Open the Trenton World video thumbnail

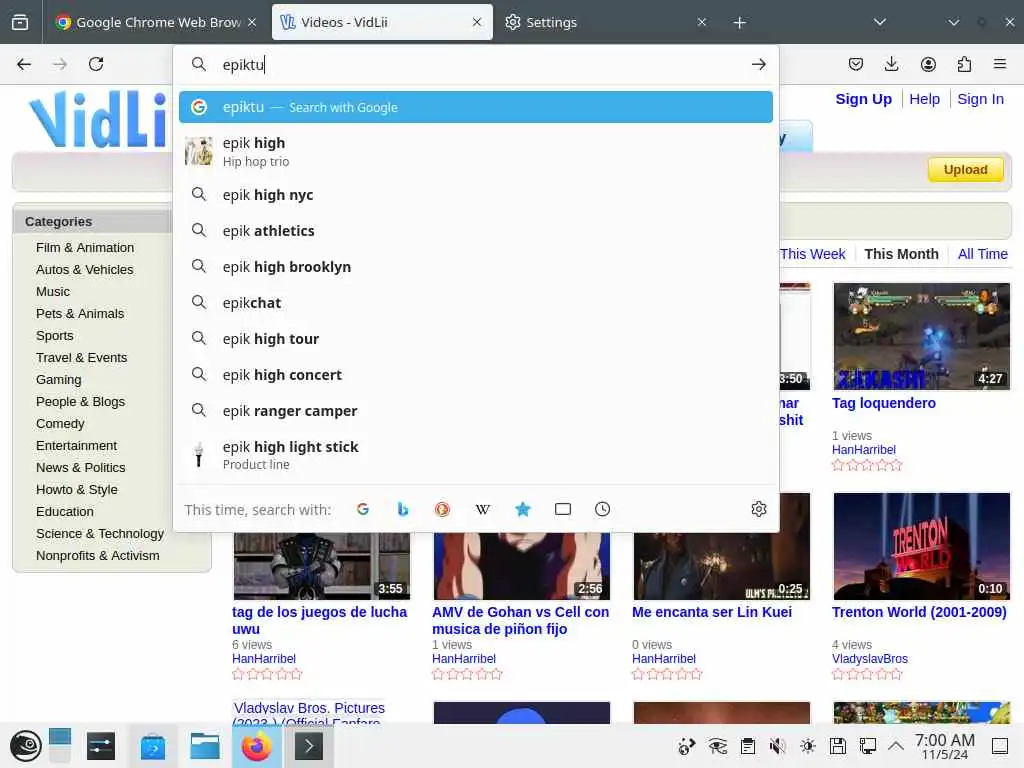[x=921, y=546]
